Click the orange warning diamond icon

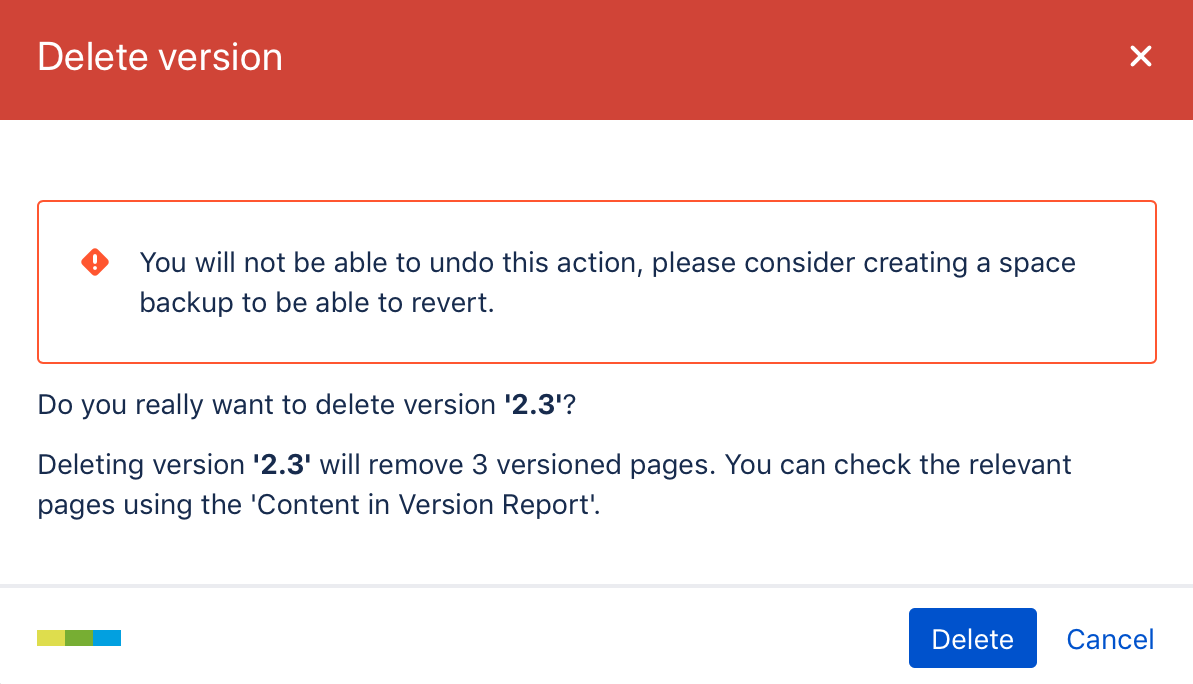(x=95, y=263)
